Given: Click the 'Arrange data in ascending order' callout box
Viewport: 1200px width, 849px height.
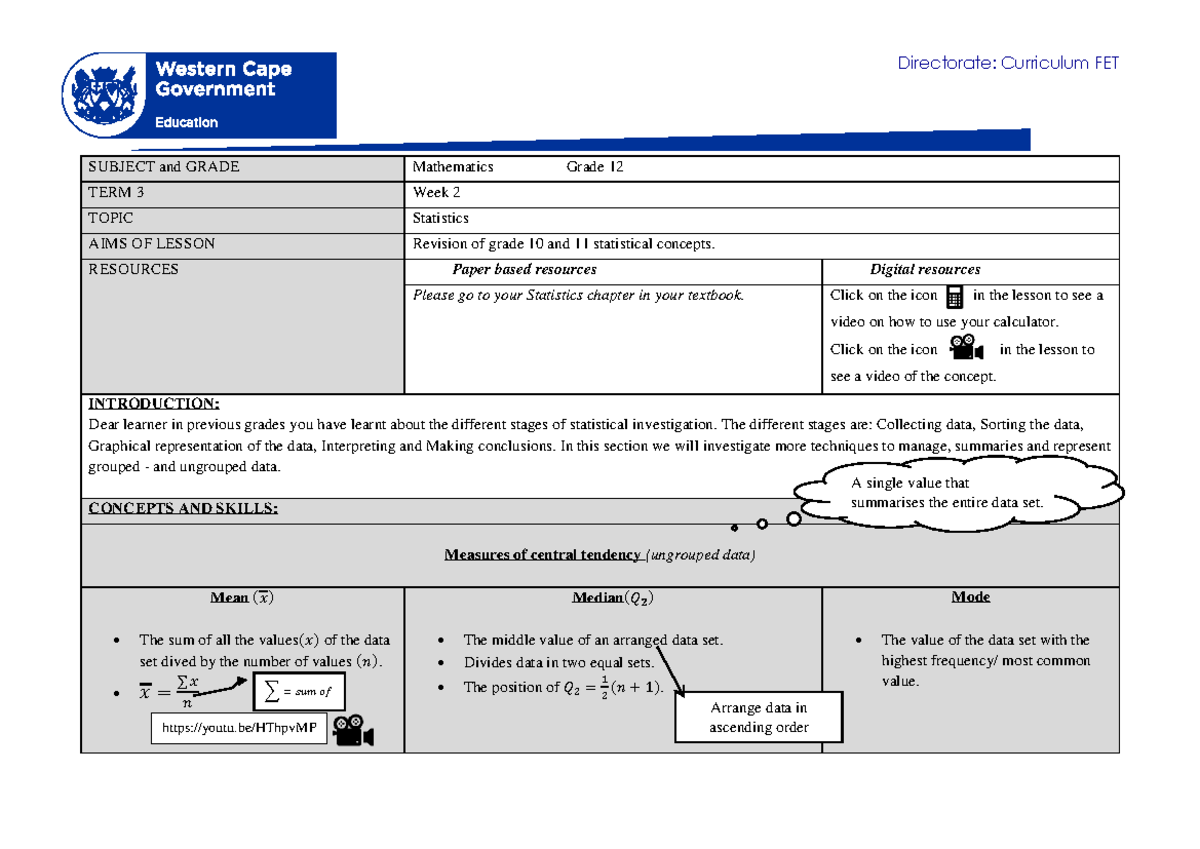Looking at the screenshot, I should [x=759, y=717].
